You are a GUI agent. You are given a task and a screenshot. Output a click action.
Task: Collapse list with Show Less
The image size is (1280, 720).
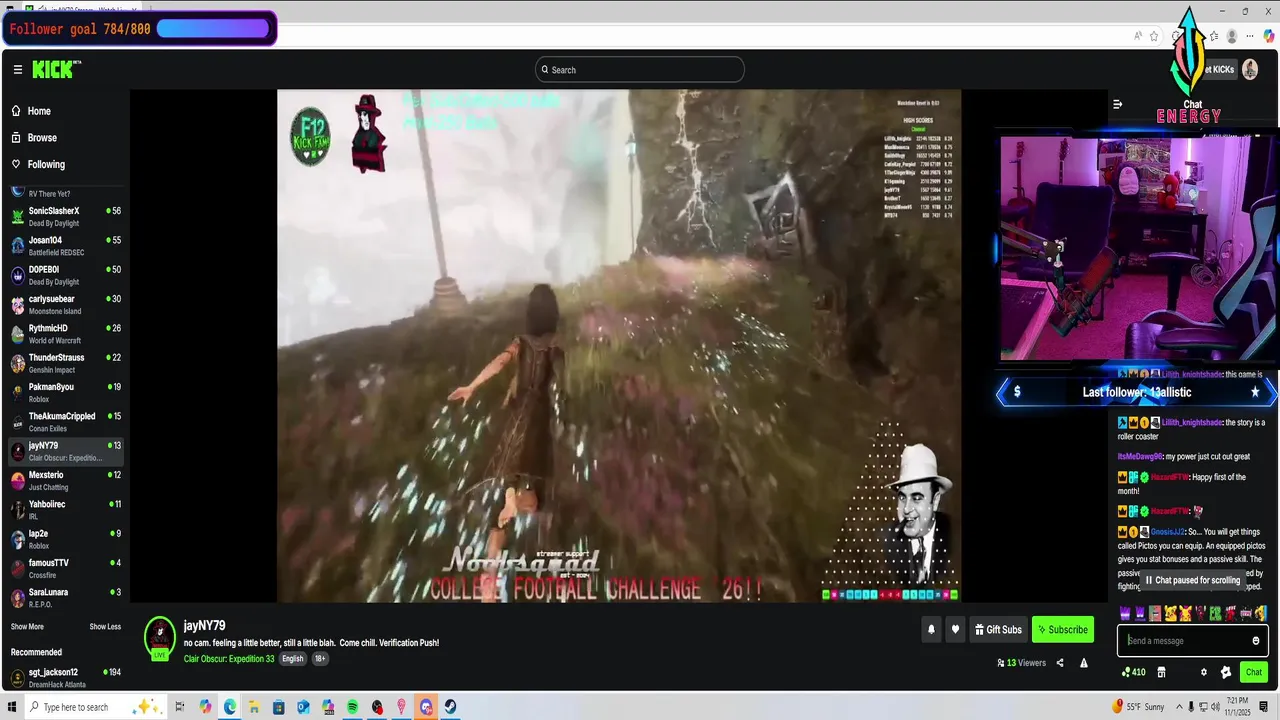pos(105,627)
